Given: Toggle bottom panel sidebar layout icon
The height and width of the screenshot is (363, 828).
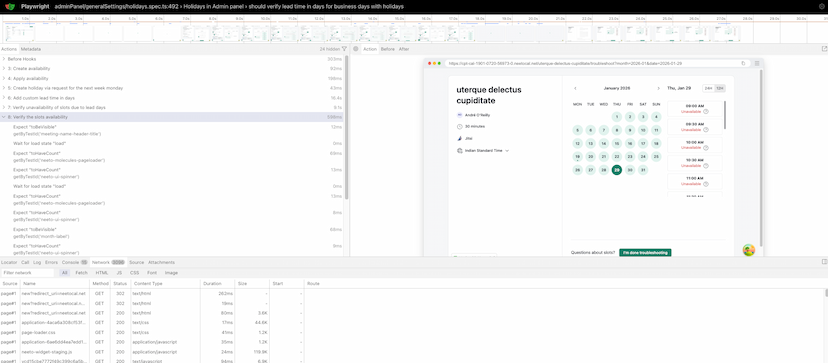Looking at the screenshot, I should (x=824, y=262).
